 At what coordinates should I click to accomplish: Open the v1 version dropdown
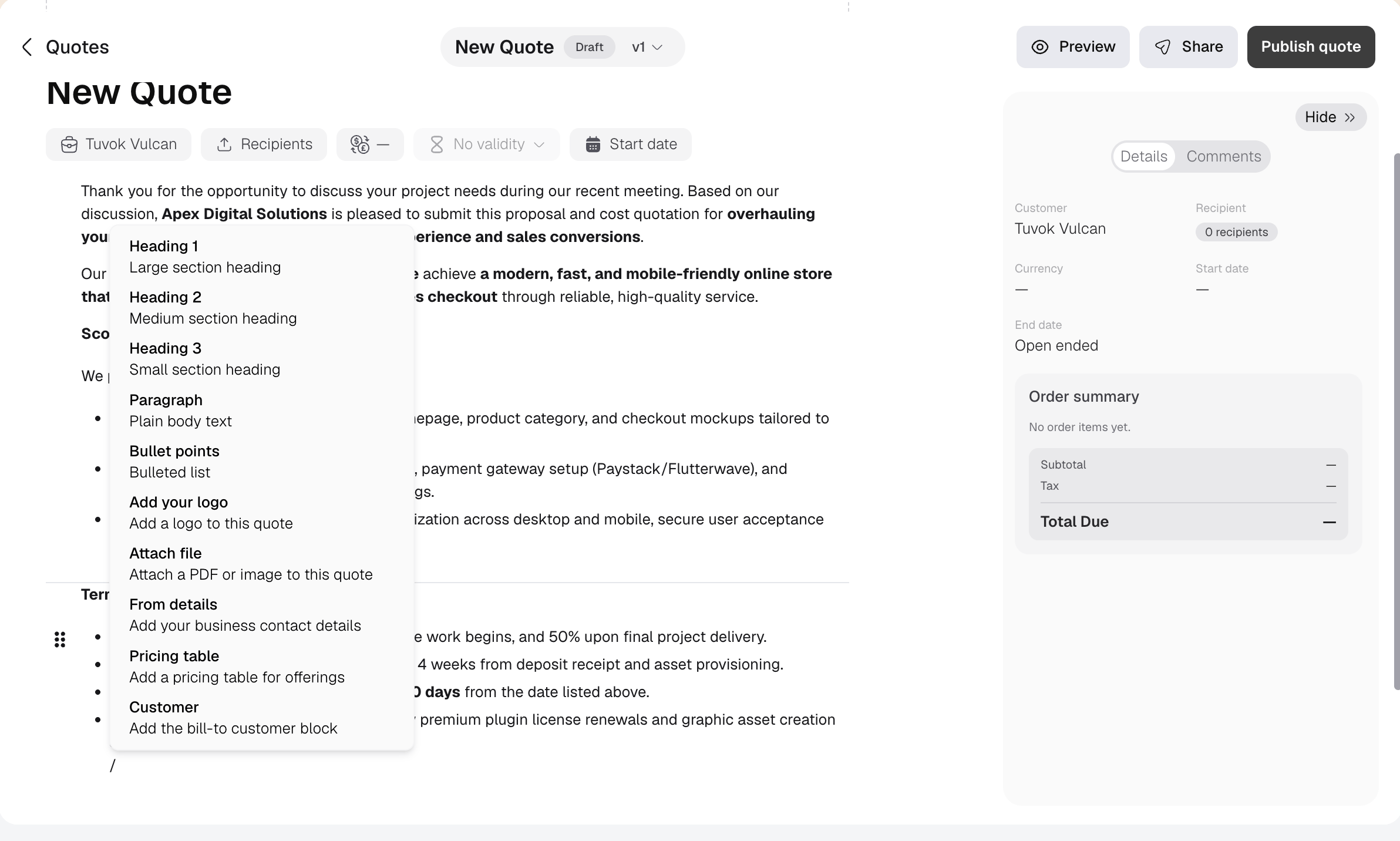tap(647, 47)
